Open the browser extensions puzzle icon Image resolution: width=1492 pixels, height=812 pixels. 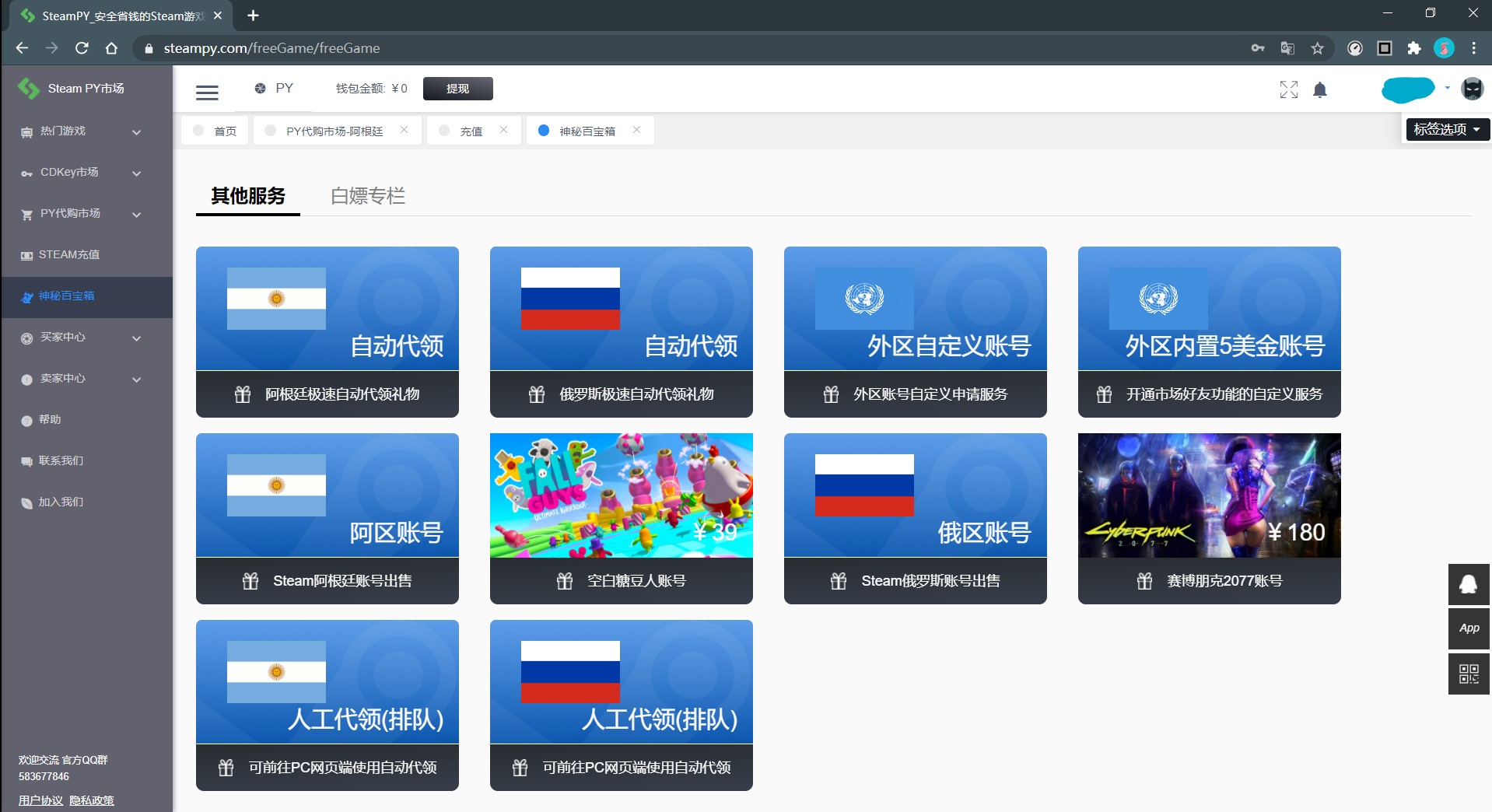(1414, 48)
